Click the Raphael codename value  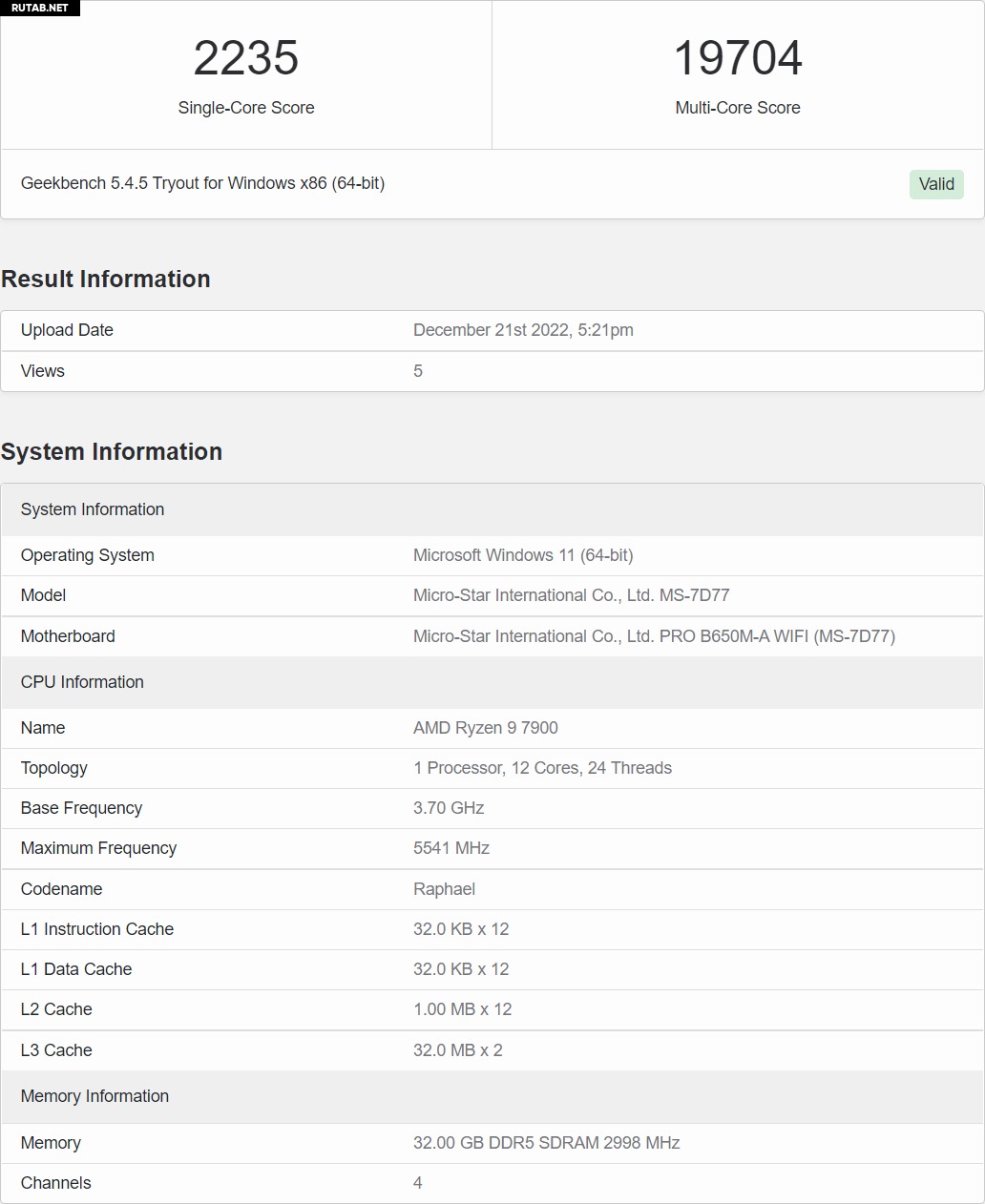444,889
